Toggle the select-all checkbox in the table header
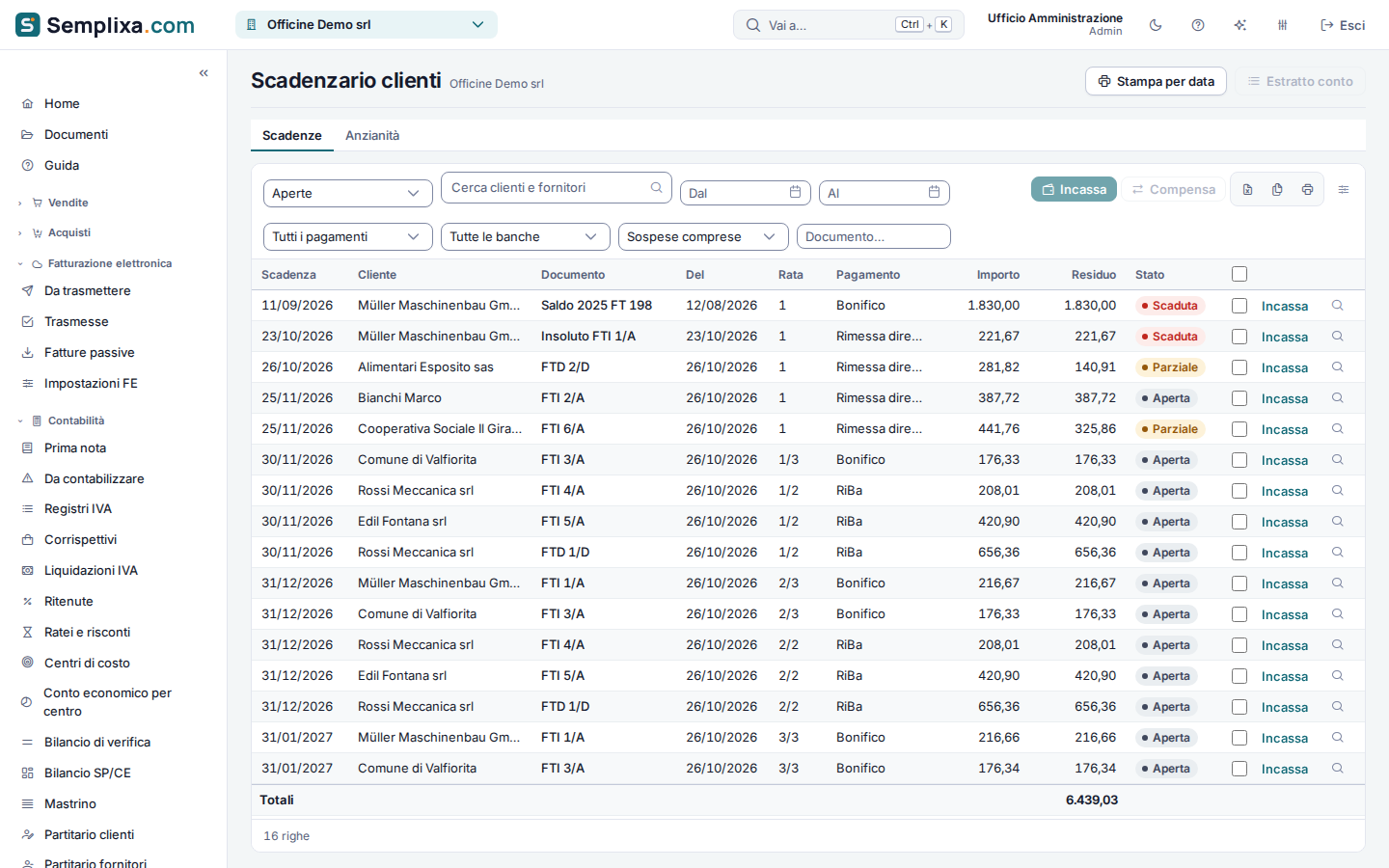Viewport: 1389px width, 868px height. click(1239, 275)
